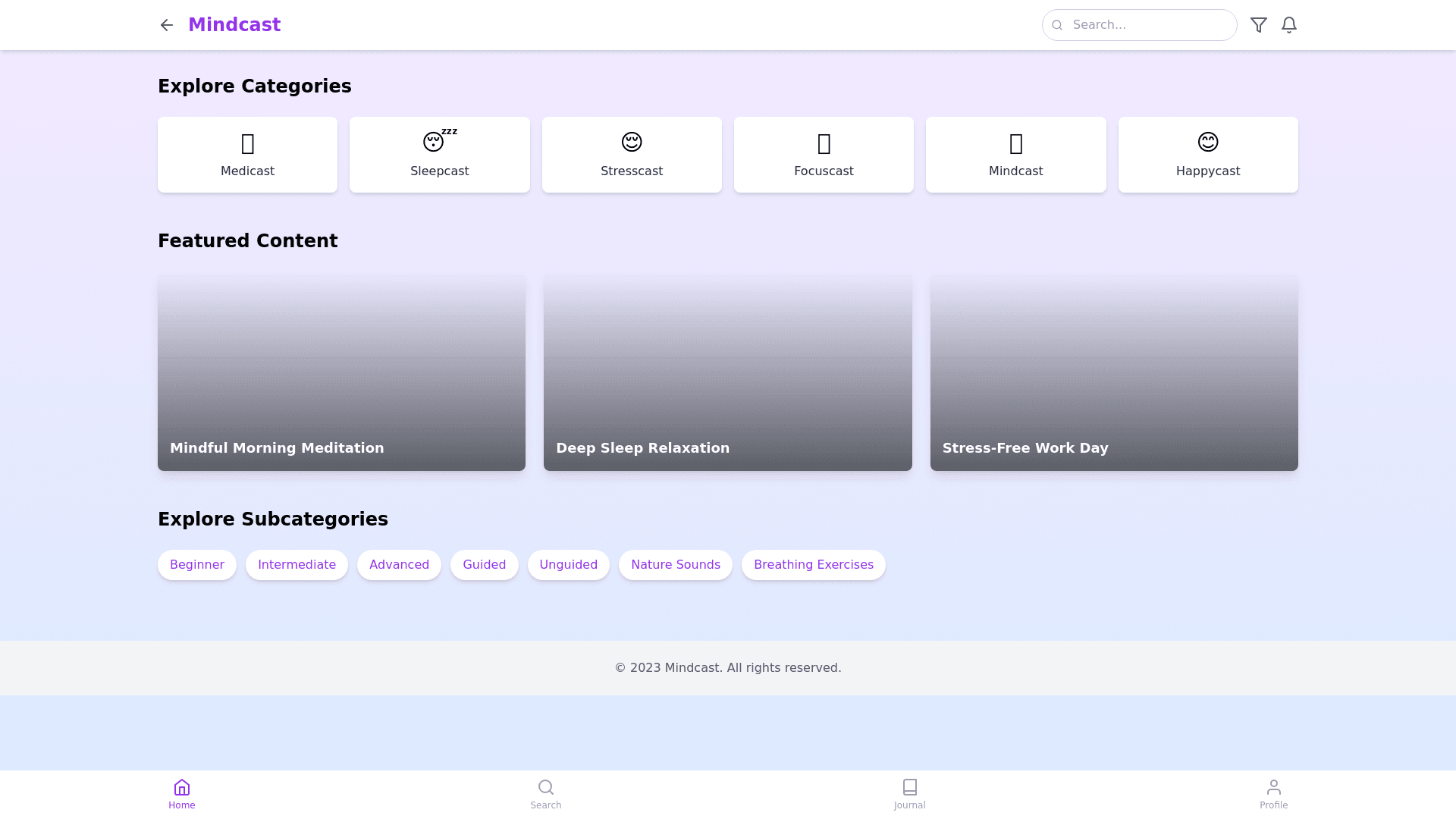This screenshot has width=1456, height=819.
Task: Toggle the Nature Sounds chip
Action: [x=675, y=565]
